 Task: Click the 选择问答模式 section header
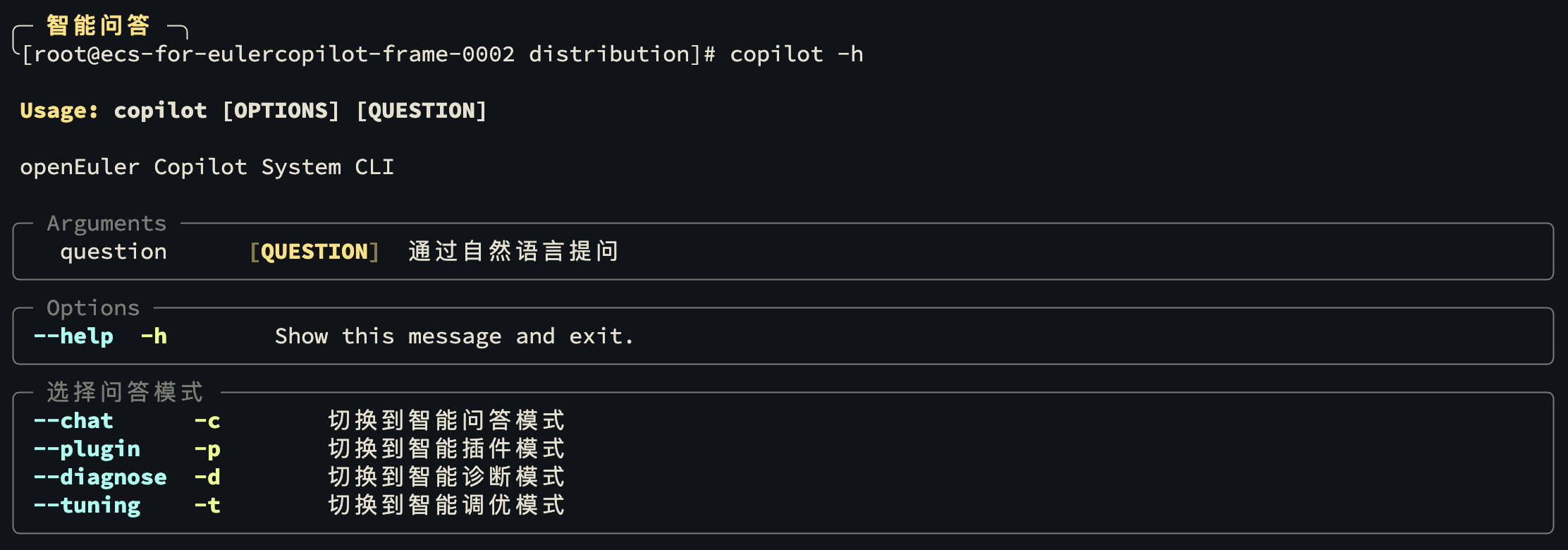125,392
